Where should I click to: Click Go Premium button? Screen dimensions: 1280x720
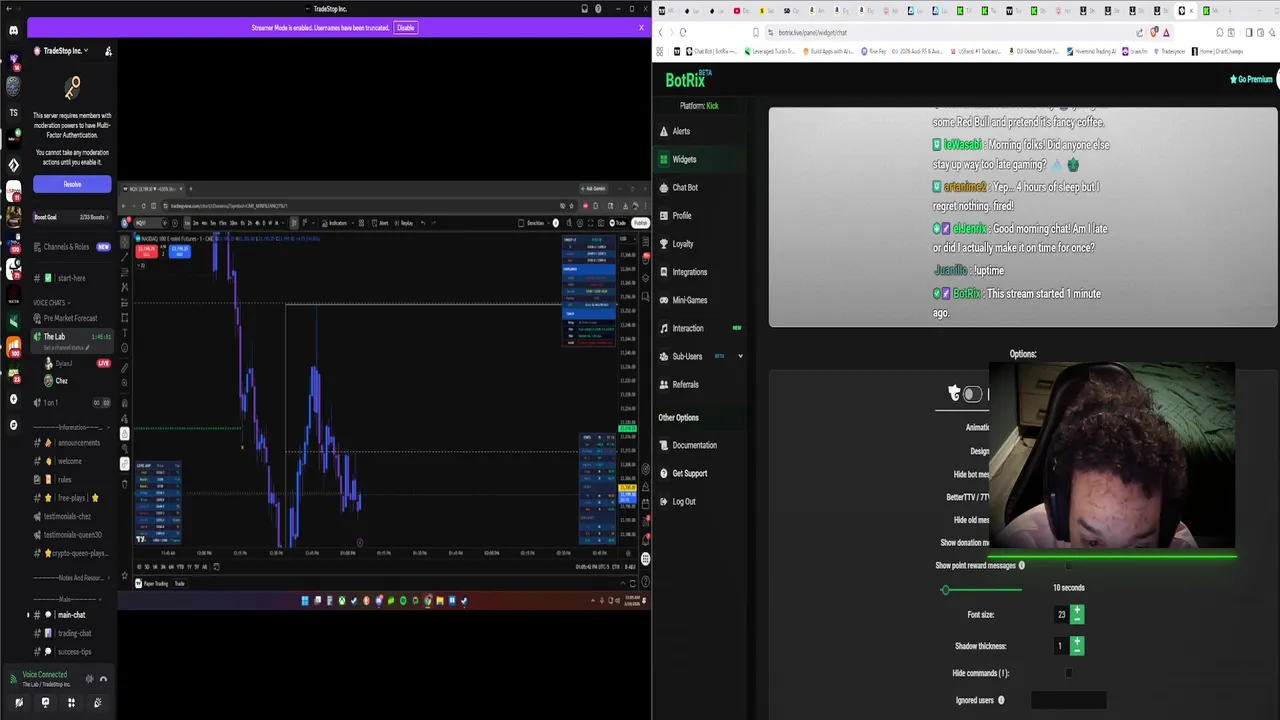tap(1251, 79)
